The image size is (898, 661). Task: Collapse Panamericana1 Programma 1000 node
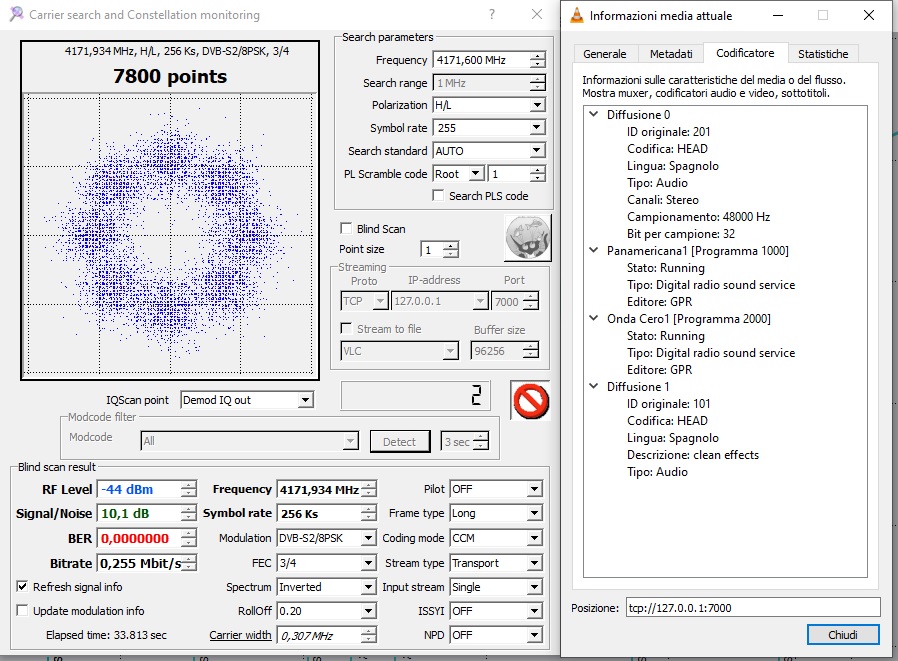[x=594, y=250]
